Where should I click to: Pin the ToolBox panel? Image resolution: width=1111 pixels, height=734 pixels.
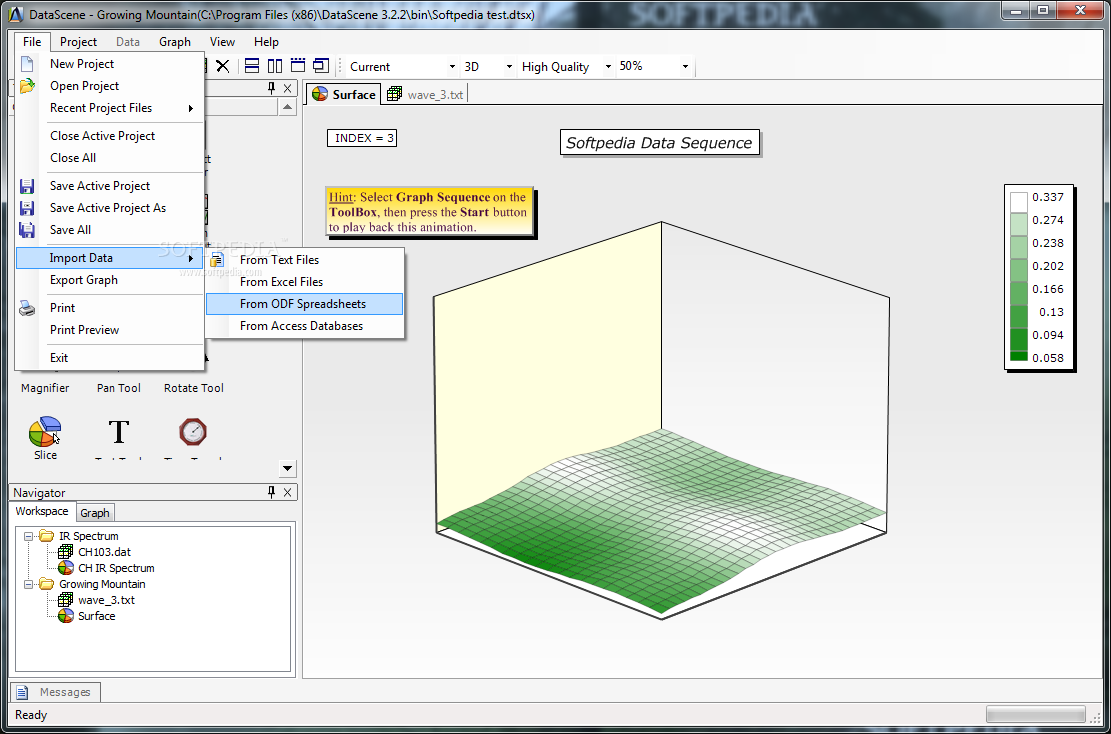pos(271,88)
